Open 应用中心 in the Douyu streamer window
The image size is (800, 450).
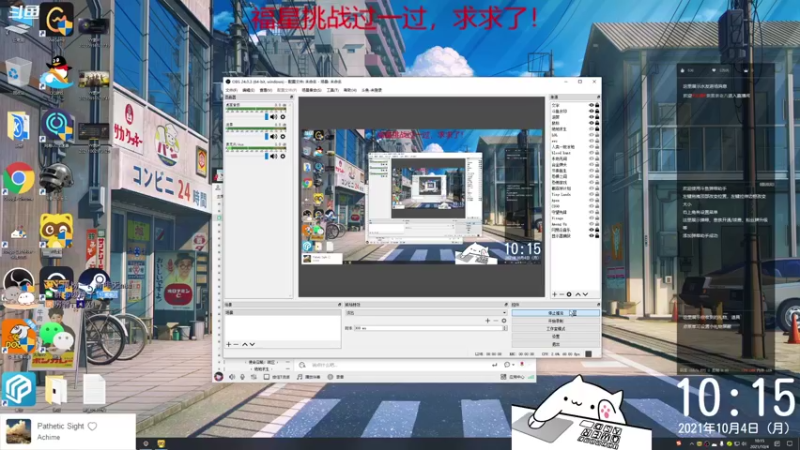point(513,377)
